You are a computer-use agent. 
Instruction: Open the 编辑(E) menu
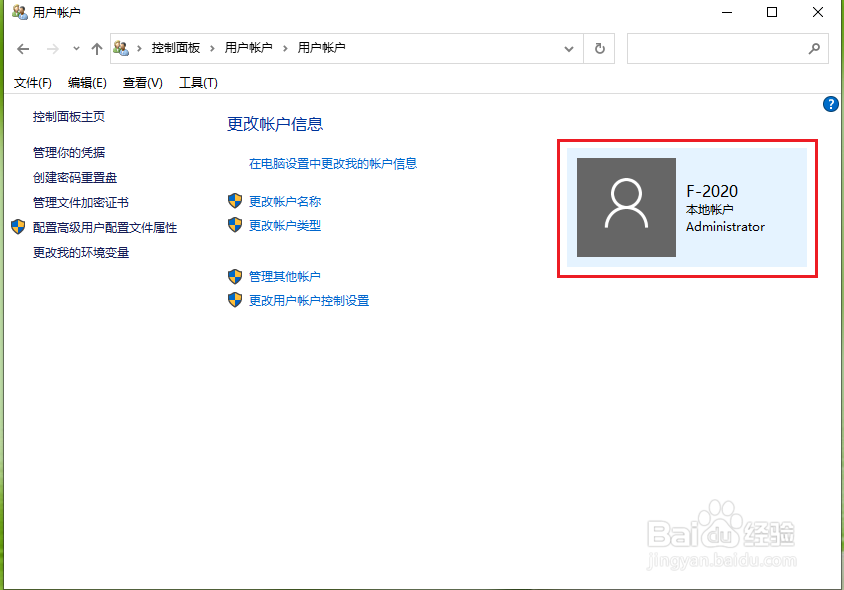[x=87, y=83]
